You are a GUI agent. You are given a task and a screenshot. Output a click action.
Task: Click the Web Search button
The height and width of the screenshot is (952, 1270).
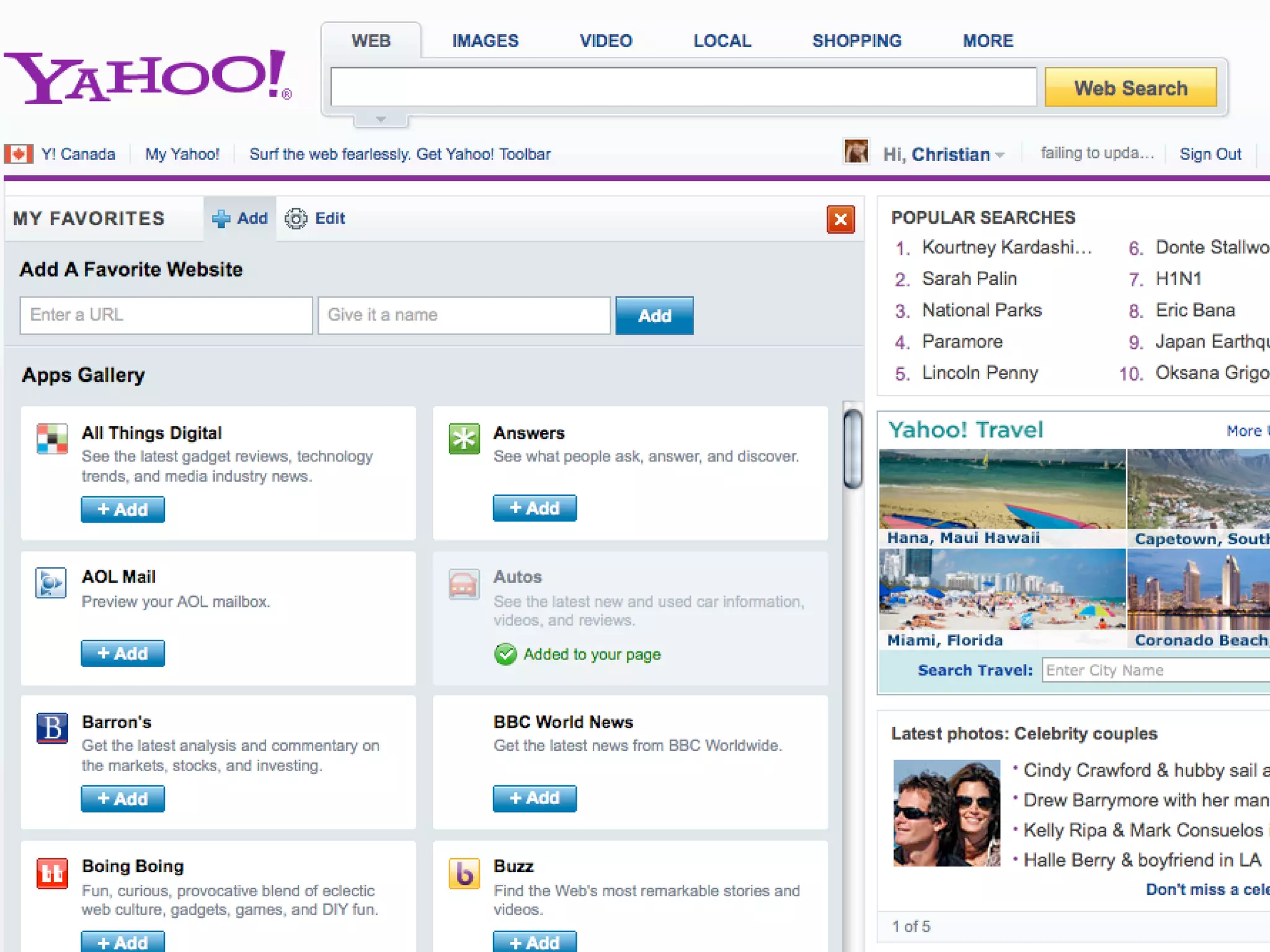(x=1130, y=87)
